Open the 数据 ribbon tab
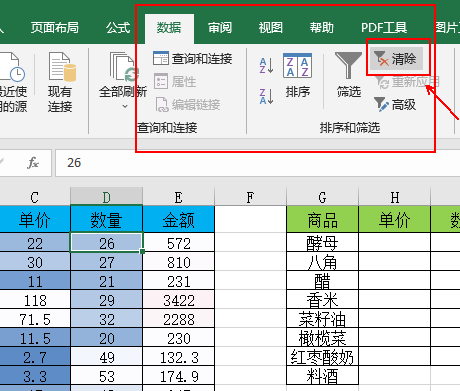 [169, 28]
